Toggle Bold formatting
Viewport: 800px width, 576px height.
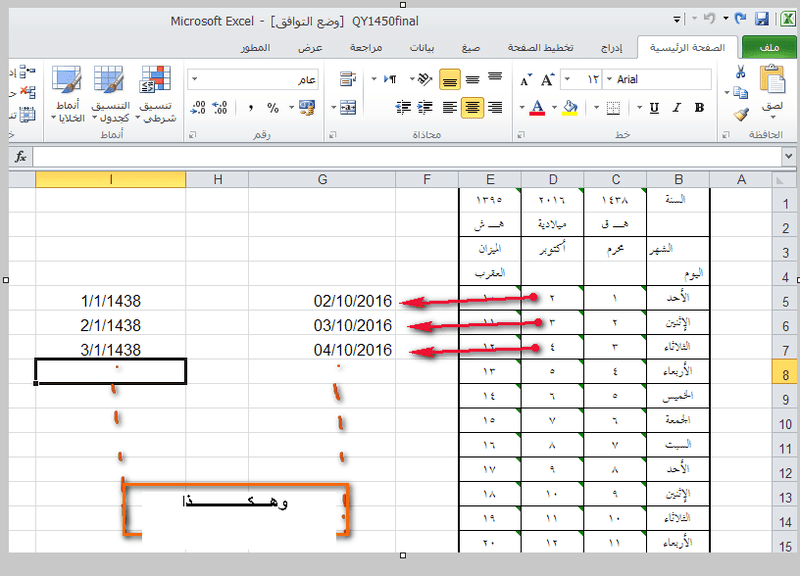point(701,108)
